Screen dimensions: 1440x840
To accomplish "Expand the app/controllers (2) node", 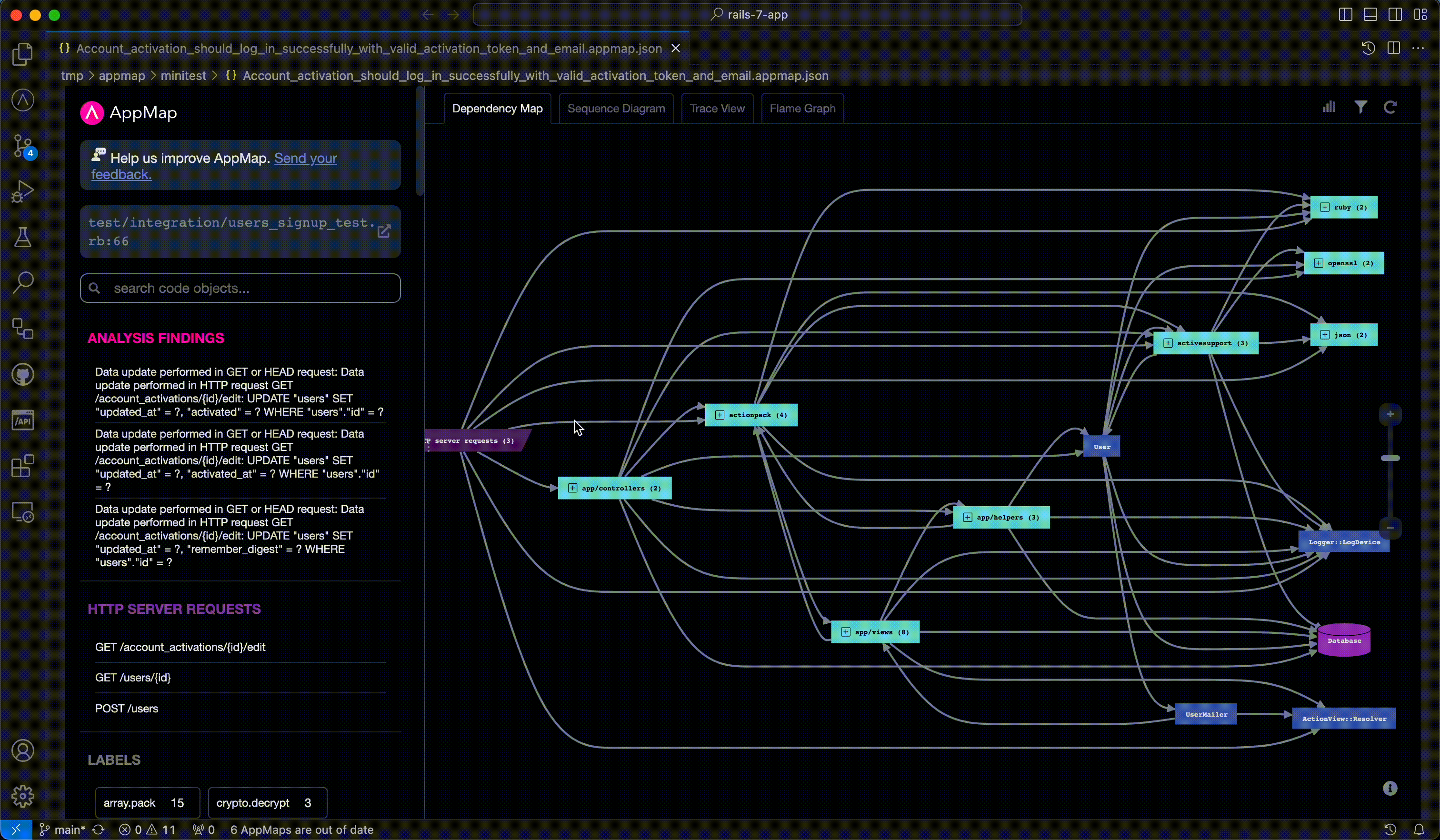I will pos(572,488).
